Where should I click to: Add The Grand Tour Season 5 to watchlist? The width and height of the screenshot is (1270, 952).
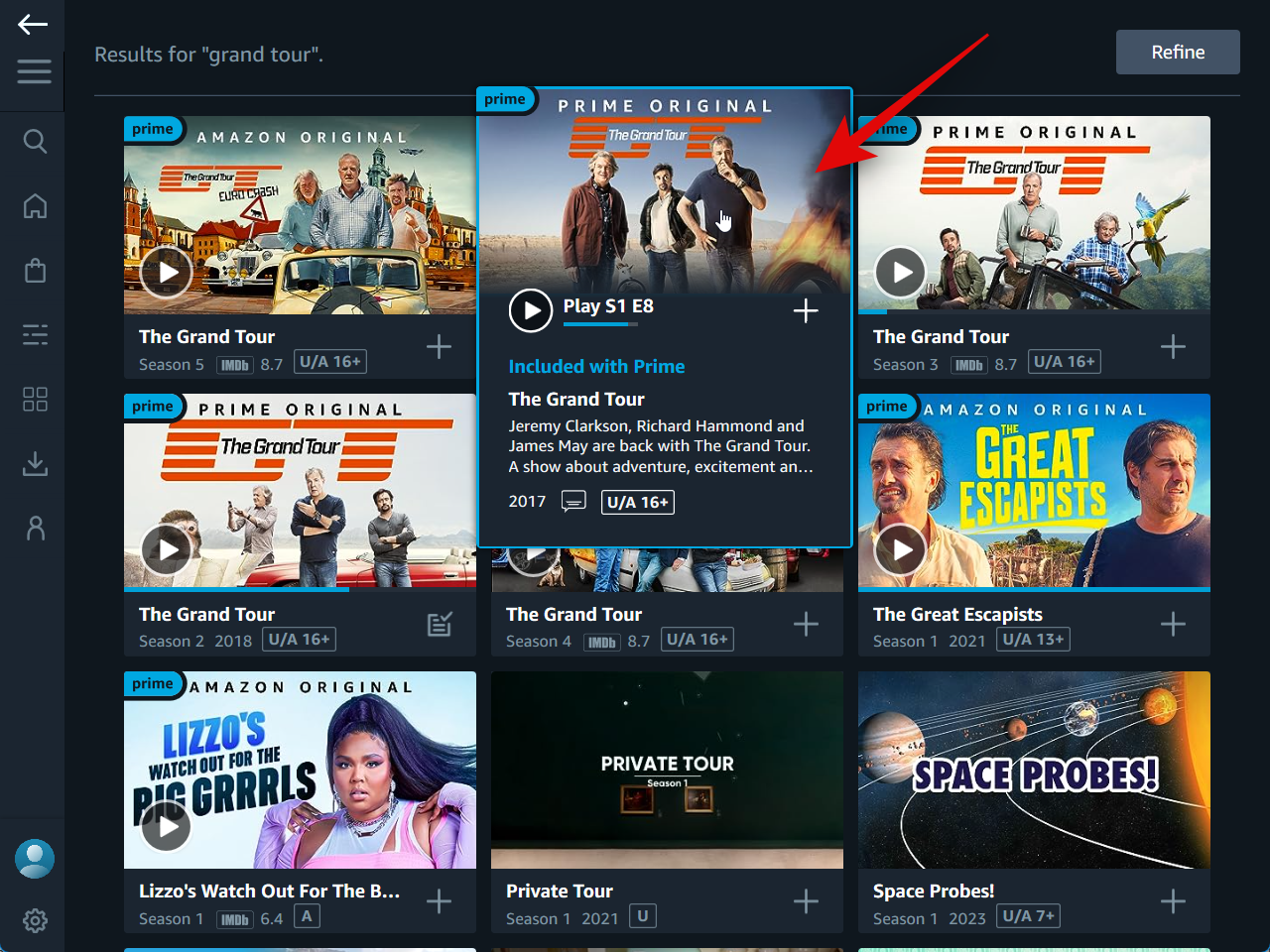coord(439,346)
